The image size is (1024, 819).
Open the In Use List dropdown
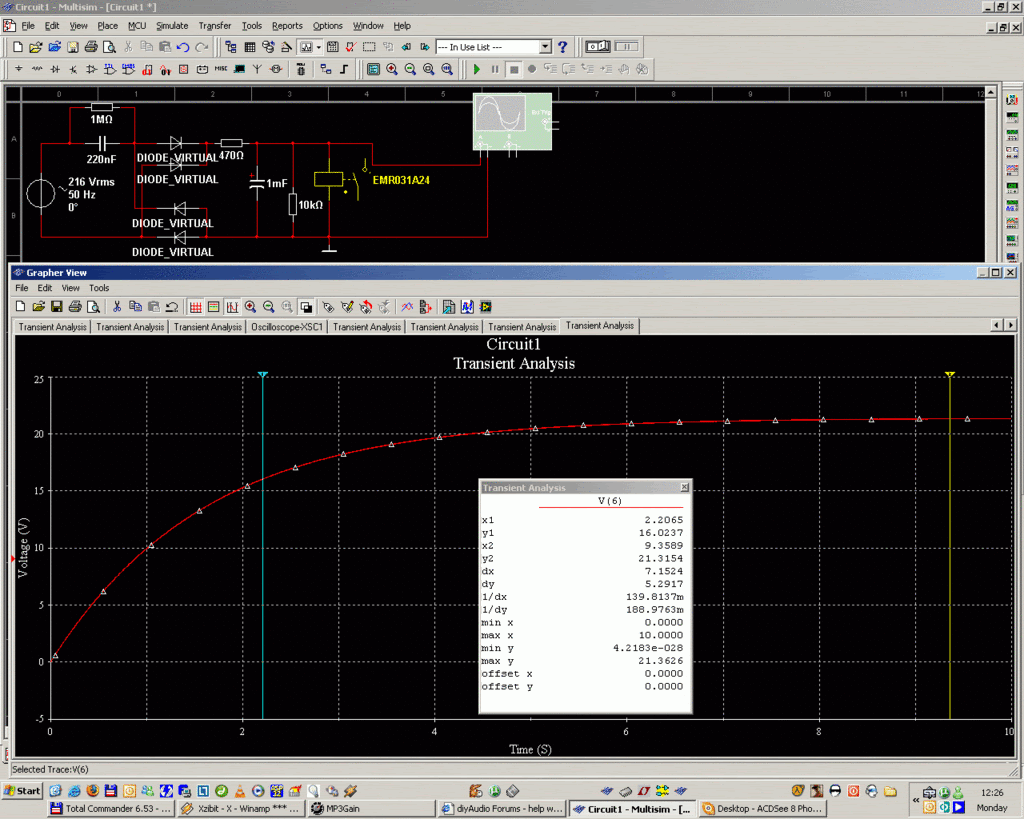coord(545,47)
